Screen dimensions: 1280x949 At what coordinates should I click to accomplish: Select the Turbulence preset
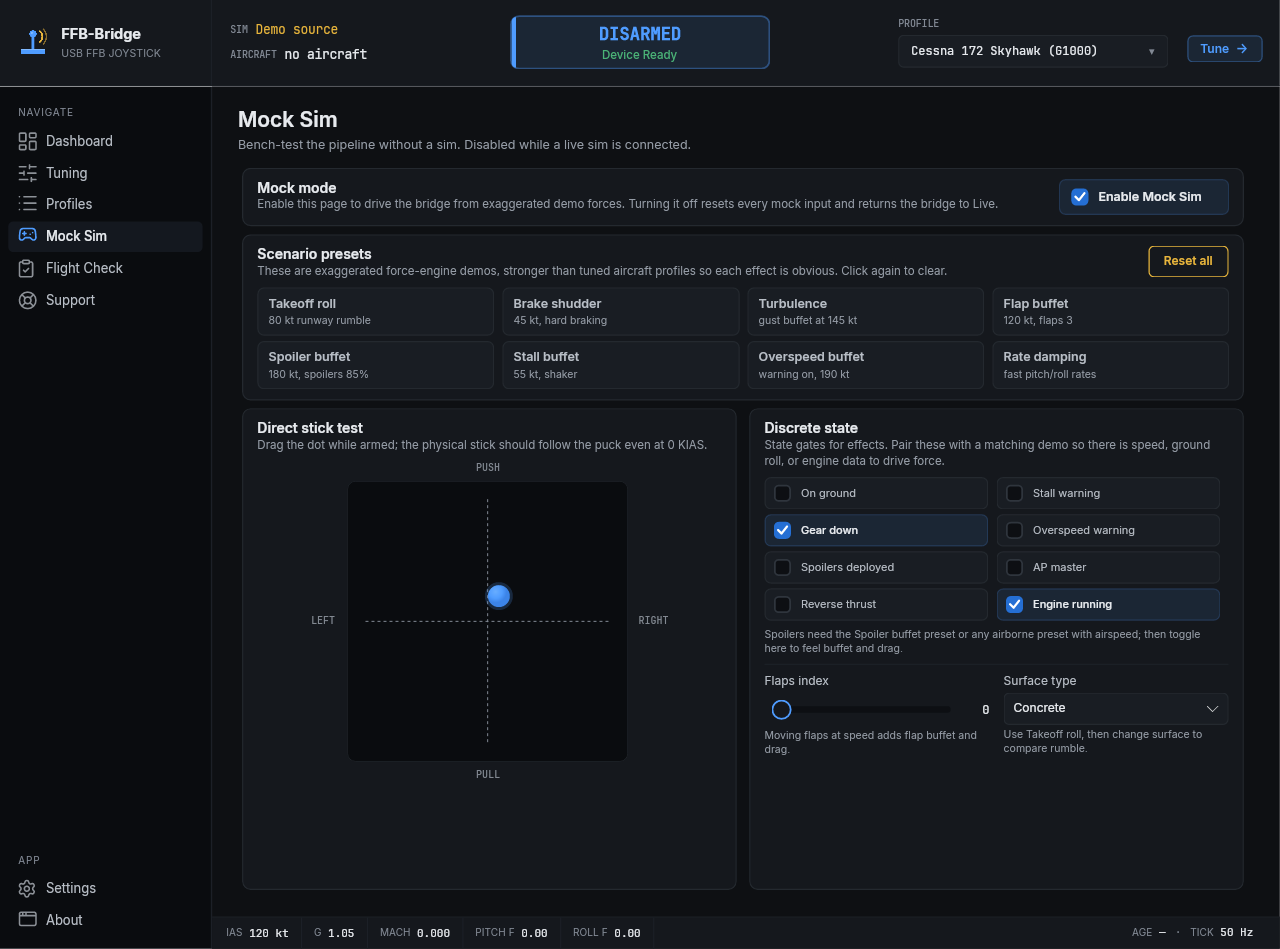click(865, 311)
